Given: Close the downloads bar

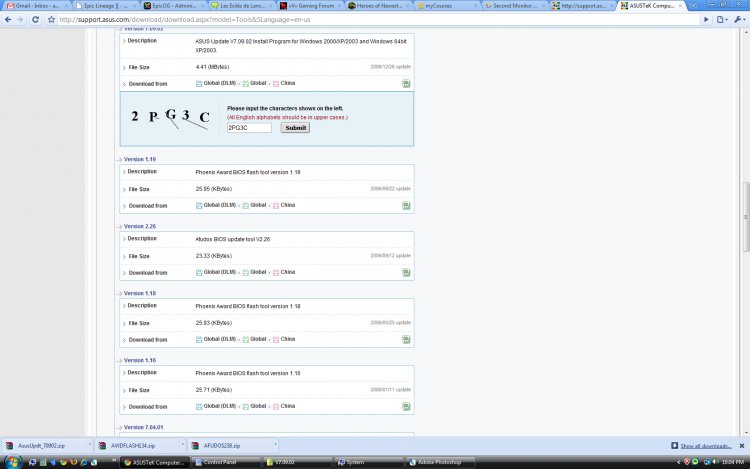Looking at the screenshot, I should pyautogui.click(x=742, y=446).
